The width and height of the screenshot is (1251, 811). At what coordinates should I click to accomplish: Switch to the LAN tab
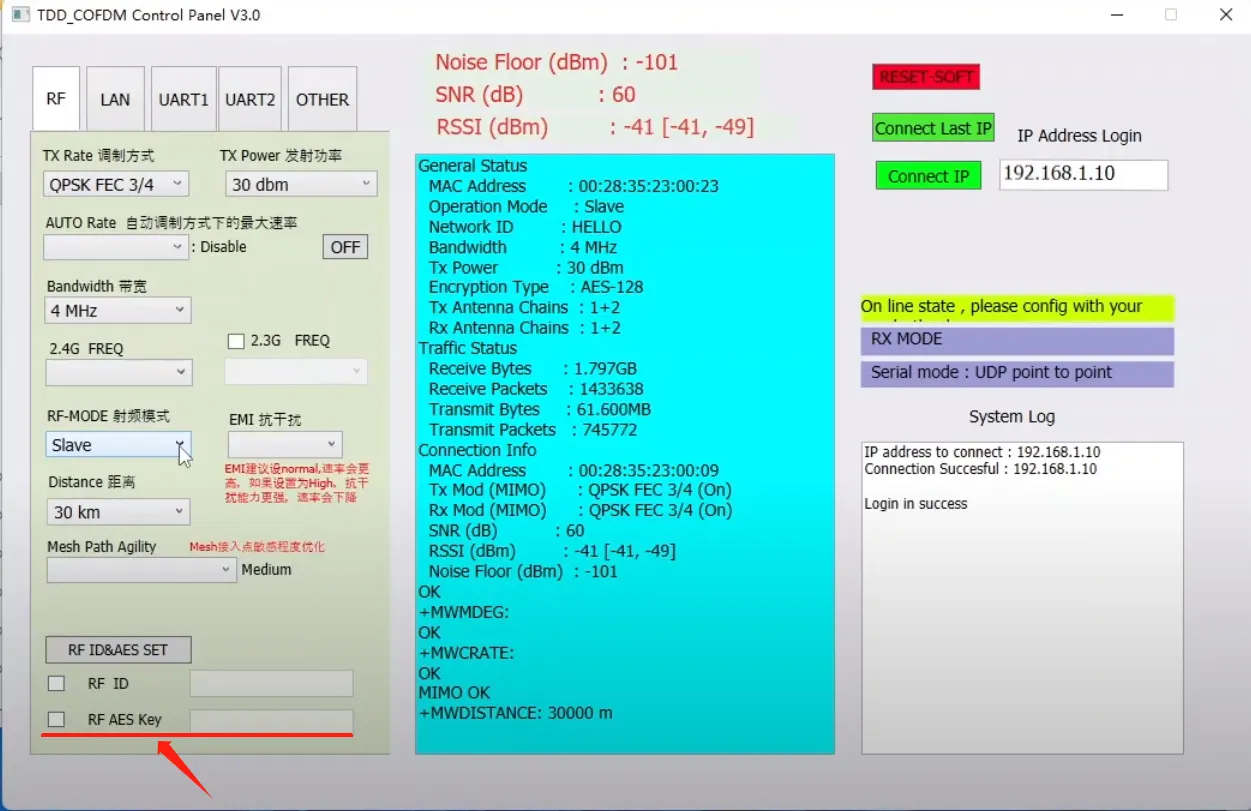pos(115,98)
